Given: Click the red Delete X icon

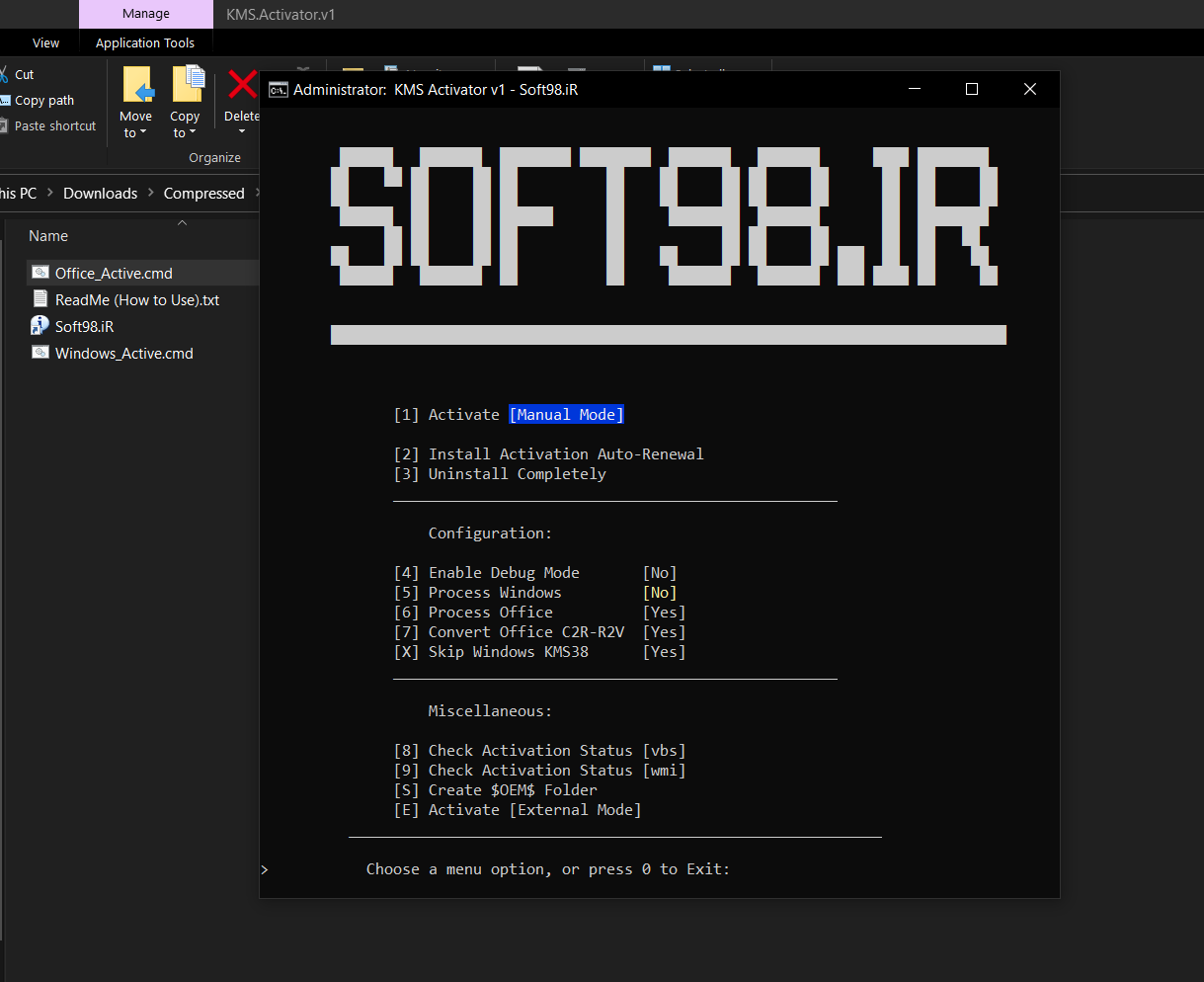Looking at the screenshot, I should [x=242, y=85].
